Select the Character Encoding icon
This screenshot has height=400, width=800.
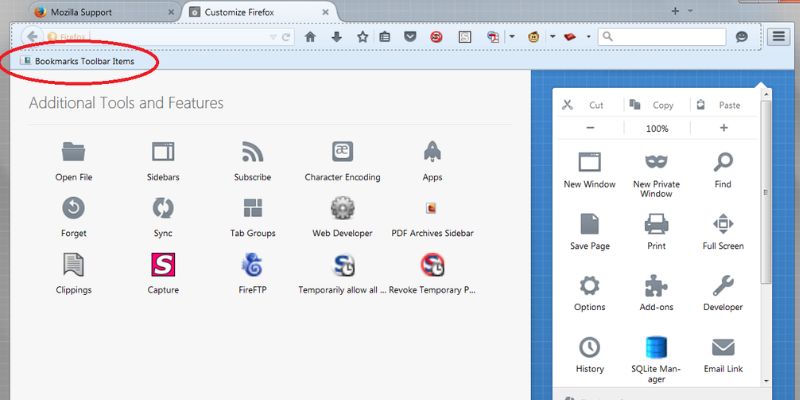click(x=342, y=152)
